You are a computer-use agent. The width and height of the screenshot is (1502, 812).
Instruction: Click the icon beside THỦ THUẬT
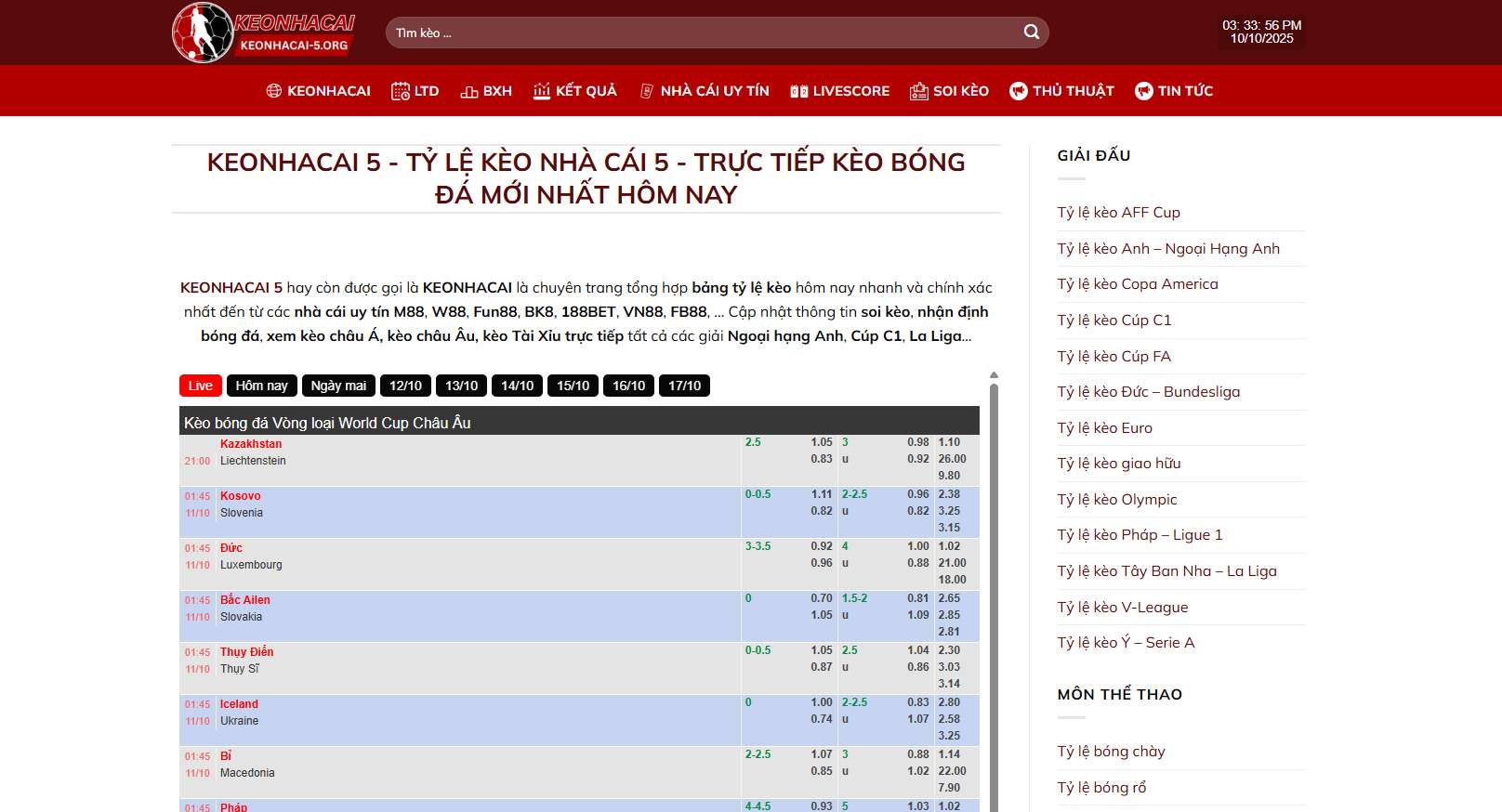[1019, 91]
